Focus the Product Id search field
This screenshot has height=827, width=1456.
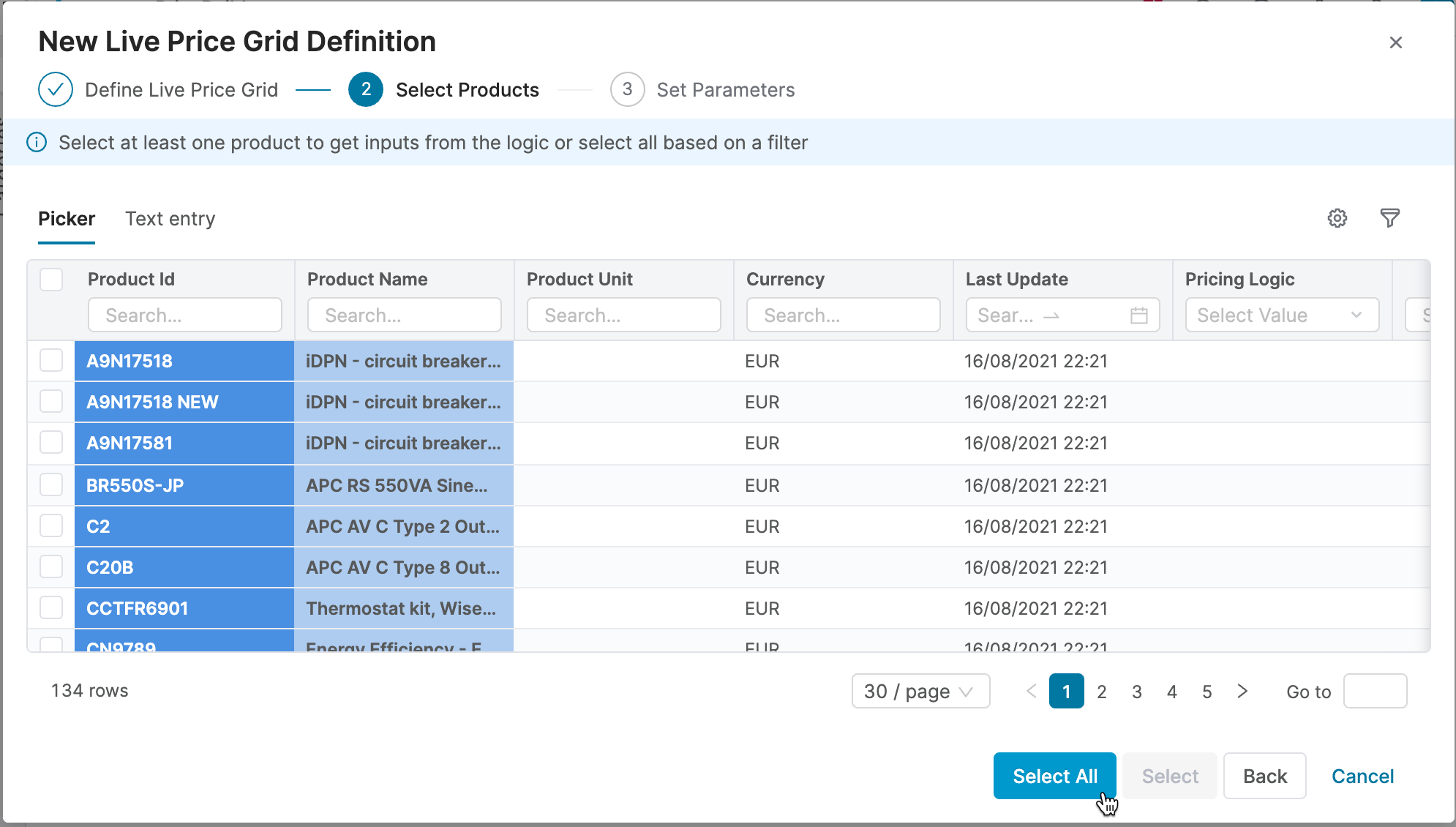(x=184, y=315)
